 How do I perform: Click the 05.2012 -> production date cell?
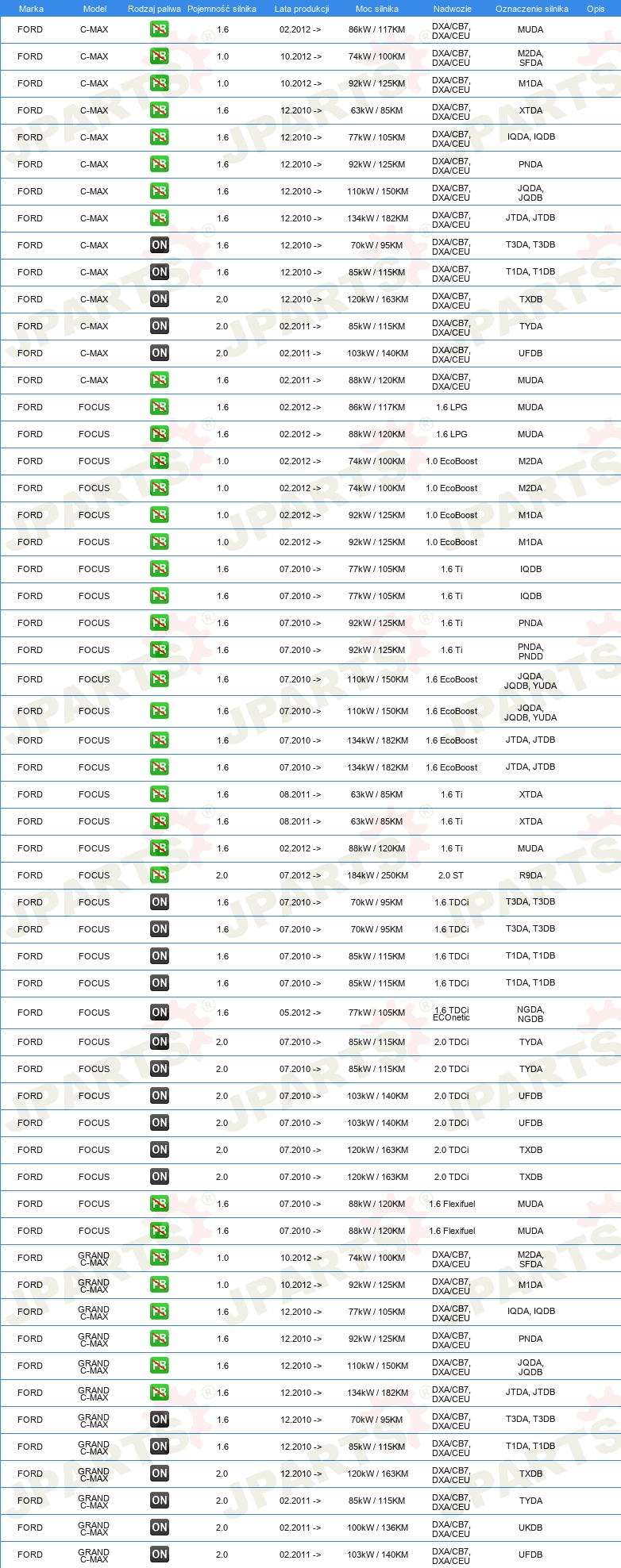click(300, 1013)
